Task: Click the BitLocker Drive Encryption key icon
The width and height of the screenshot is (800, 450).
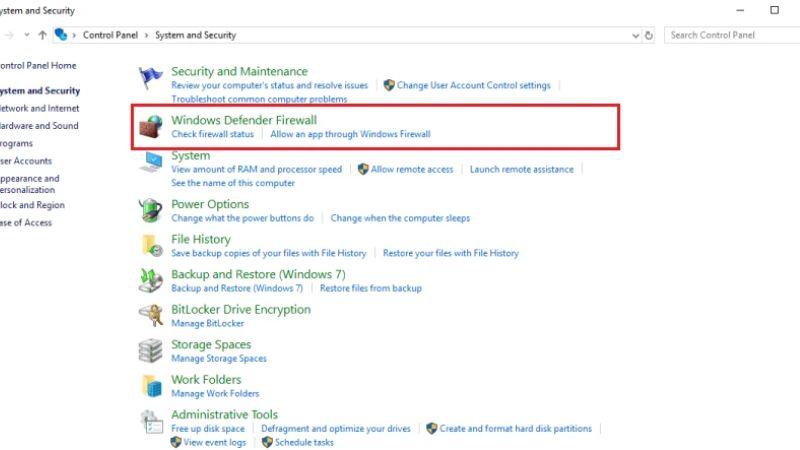Action: pyautogui.click(x=152, y=316)
